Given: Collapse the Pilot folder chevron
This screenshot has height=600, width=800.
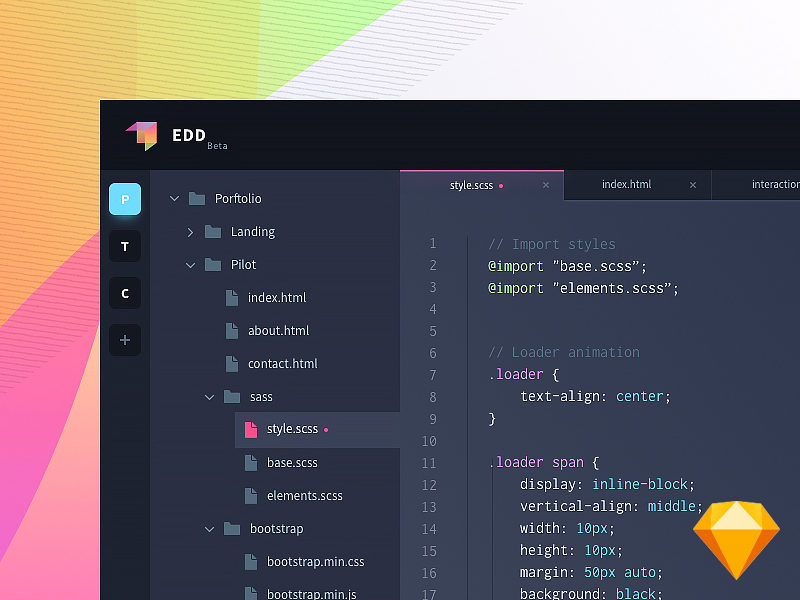Looking at the screenshot, I should (x=190, y=265).
